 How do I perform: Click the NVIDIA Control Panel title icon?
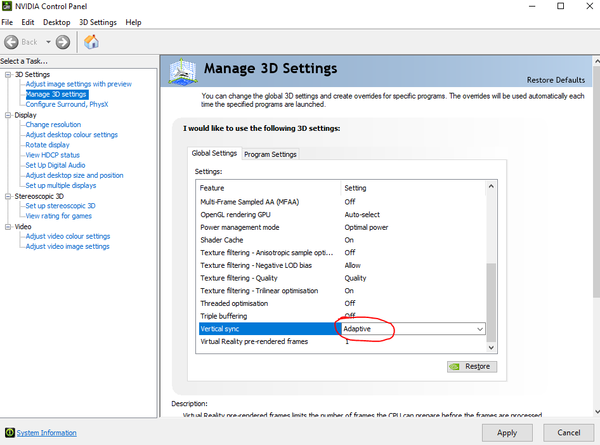[x=7, y=7]
